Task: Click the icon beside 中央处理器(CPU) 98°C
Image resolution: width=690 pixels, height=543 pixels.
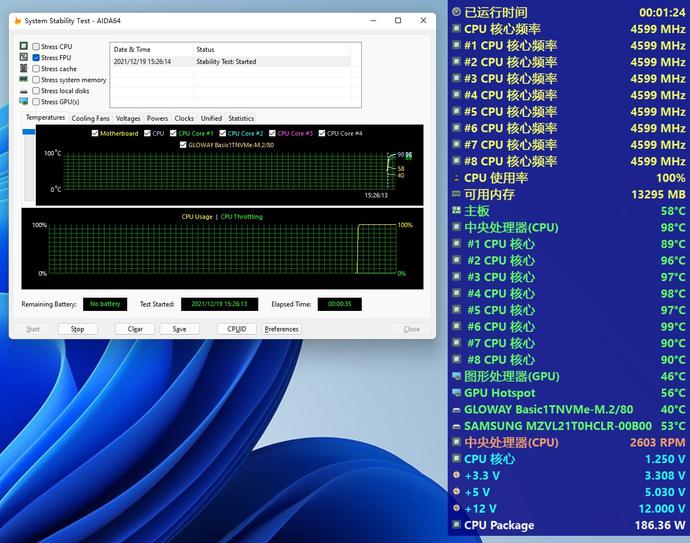Action: click(x=456, y=227)
